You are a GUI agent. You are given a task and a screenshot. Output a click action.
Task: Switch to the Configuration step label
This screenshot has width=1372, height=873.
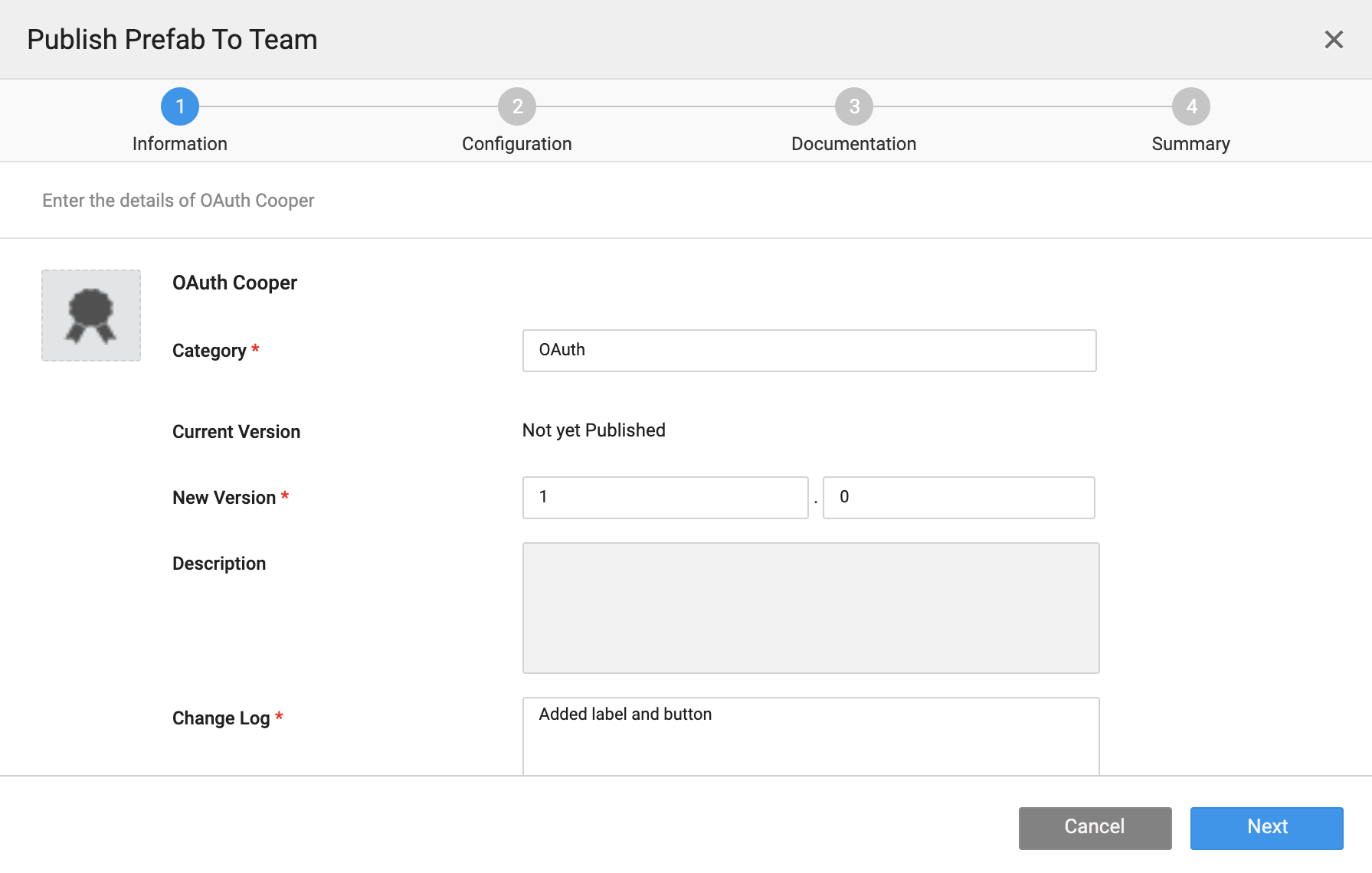pyautogui.click(x=517, y=144)
